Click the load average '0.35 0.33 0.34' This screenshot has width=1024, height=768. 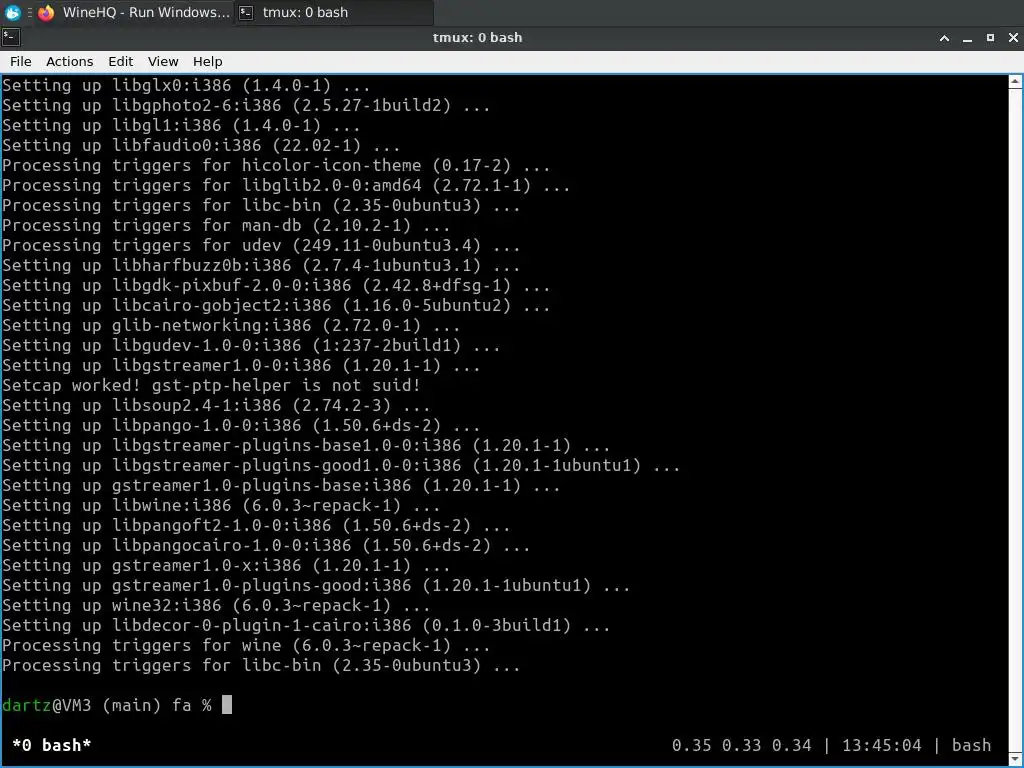click(x=741, y=745)
